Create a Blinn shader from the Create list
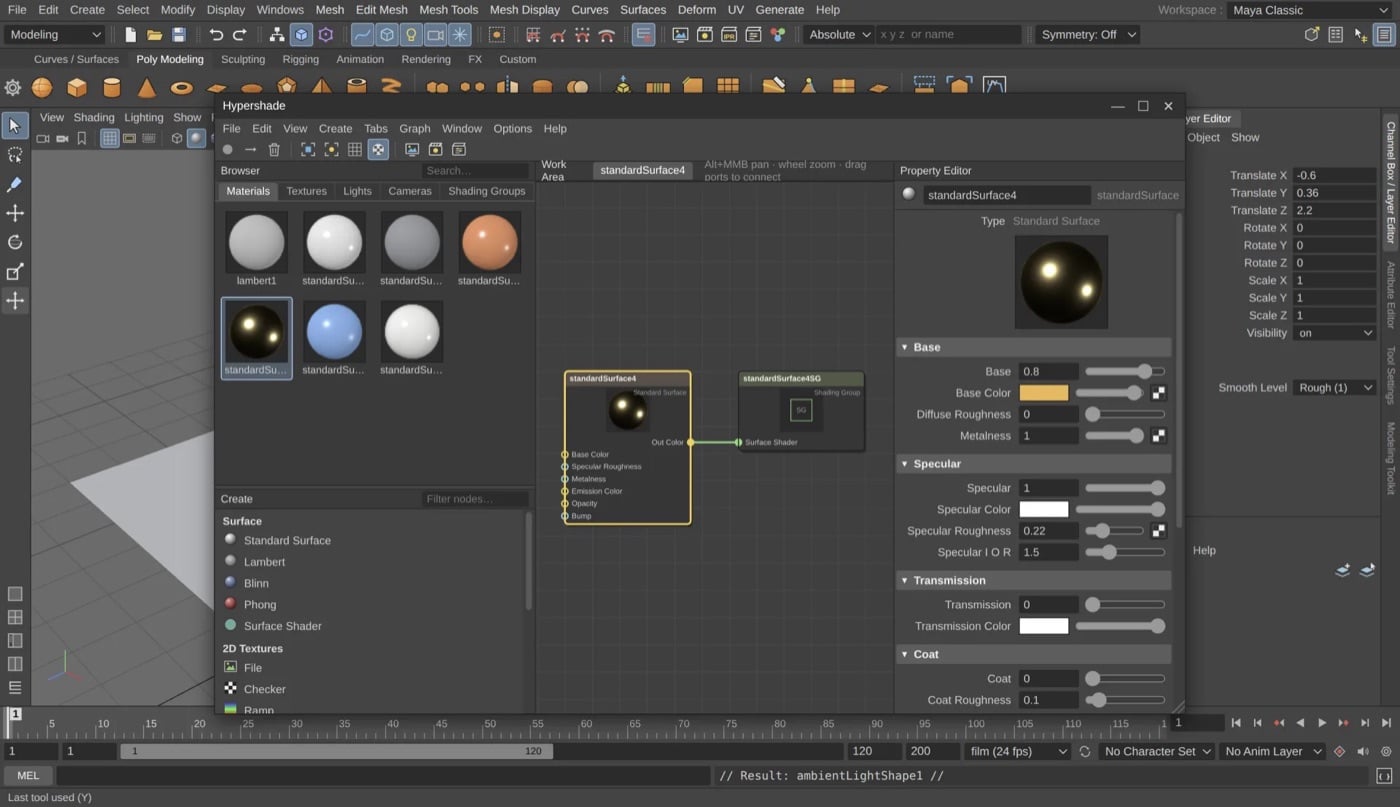1400x807 pixels. [x=256, y=583]
